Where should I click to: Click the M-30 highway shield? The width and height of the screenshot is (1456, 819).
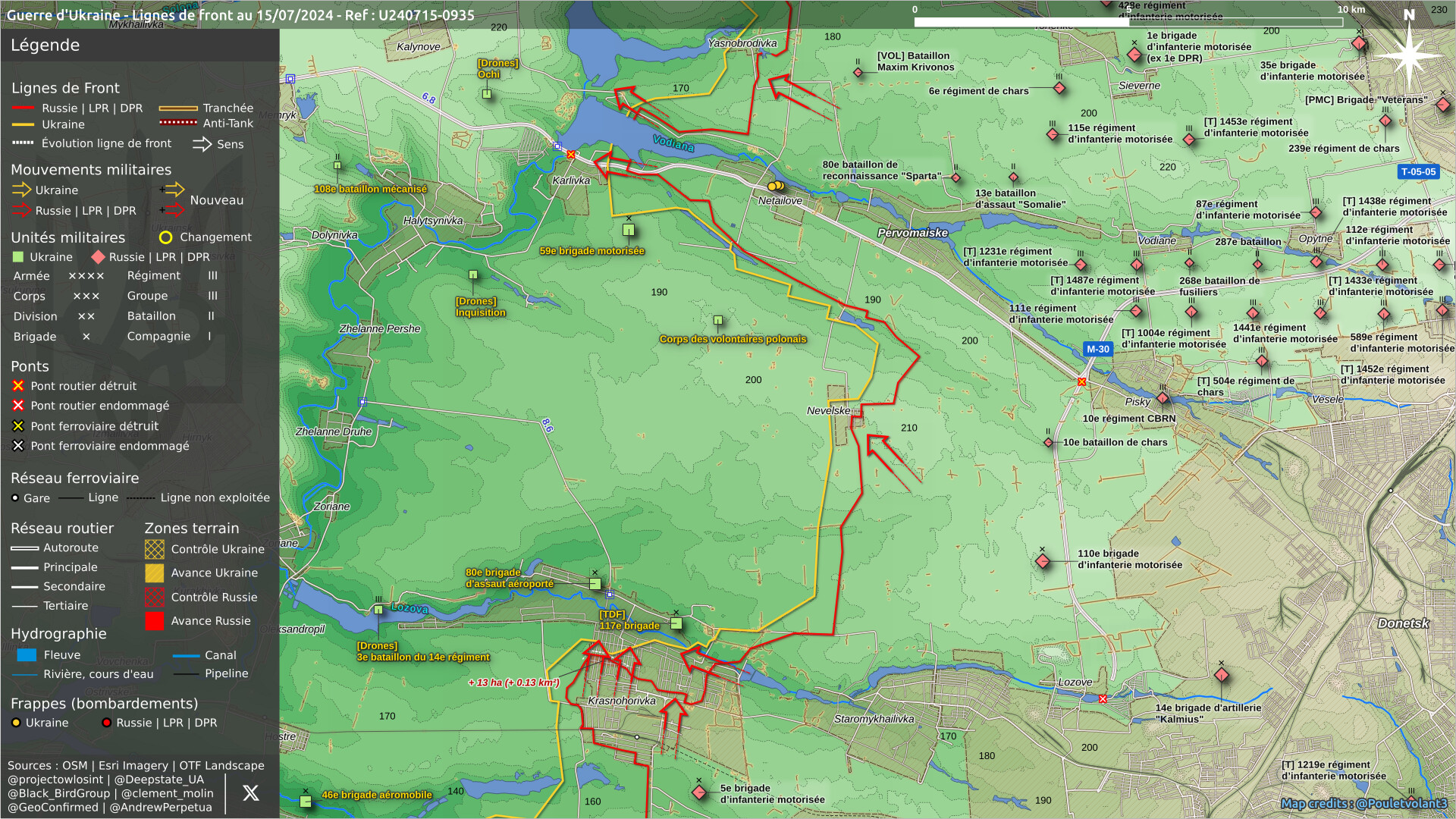(1097, 349)
